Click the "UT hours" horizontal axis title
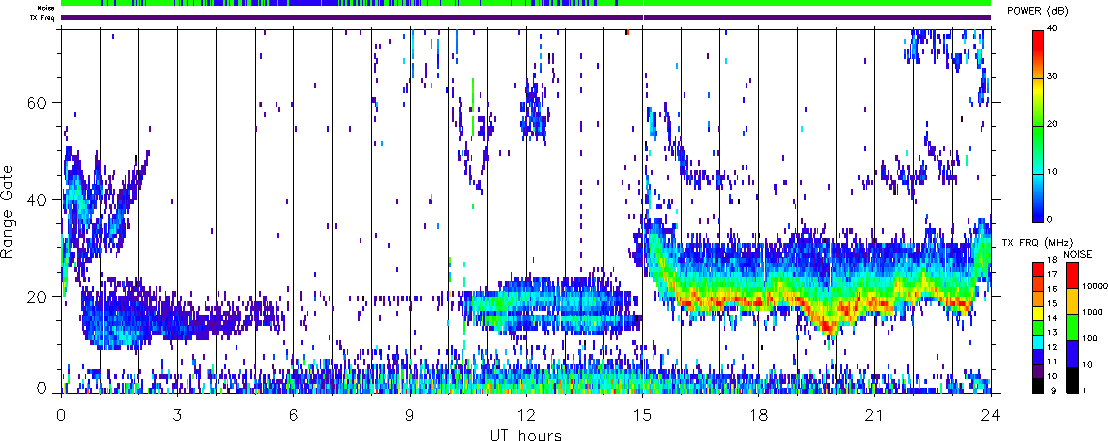Viewport: 1108px width, 441px height. point(526,435)
